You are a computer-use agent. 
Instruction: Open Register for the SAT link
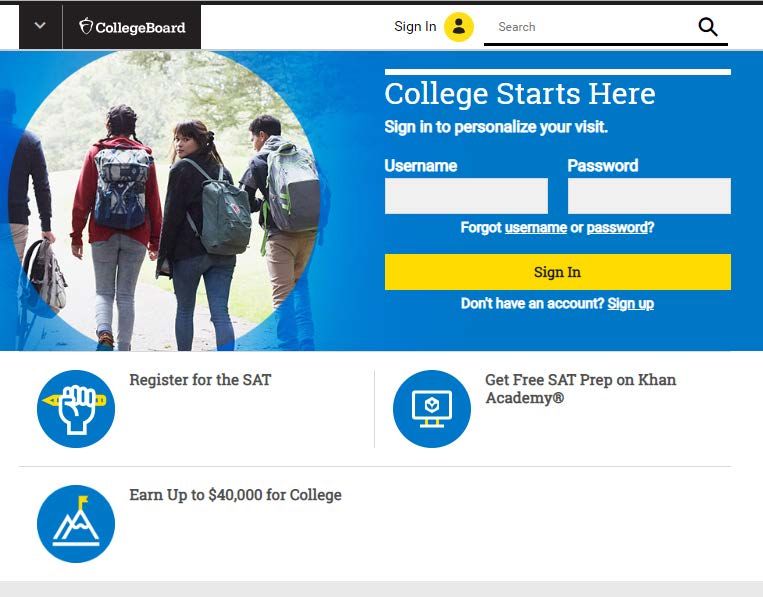(200, 380)
